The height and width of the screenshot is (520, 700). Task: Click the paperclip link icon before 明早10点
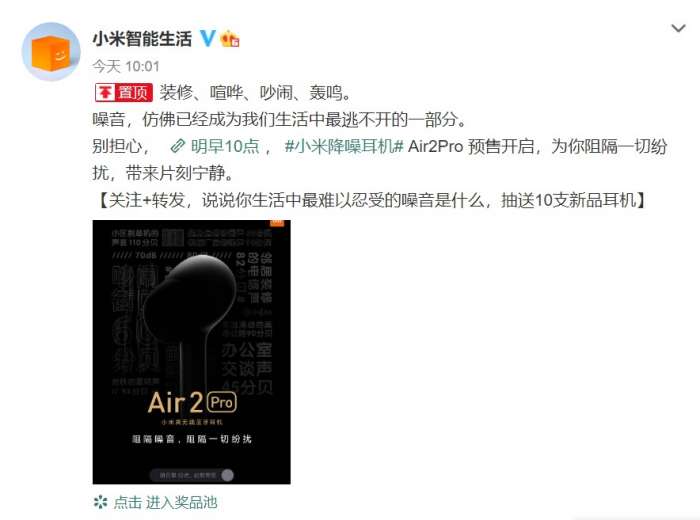(x=177, y=146)
